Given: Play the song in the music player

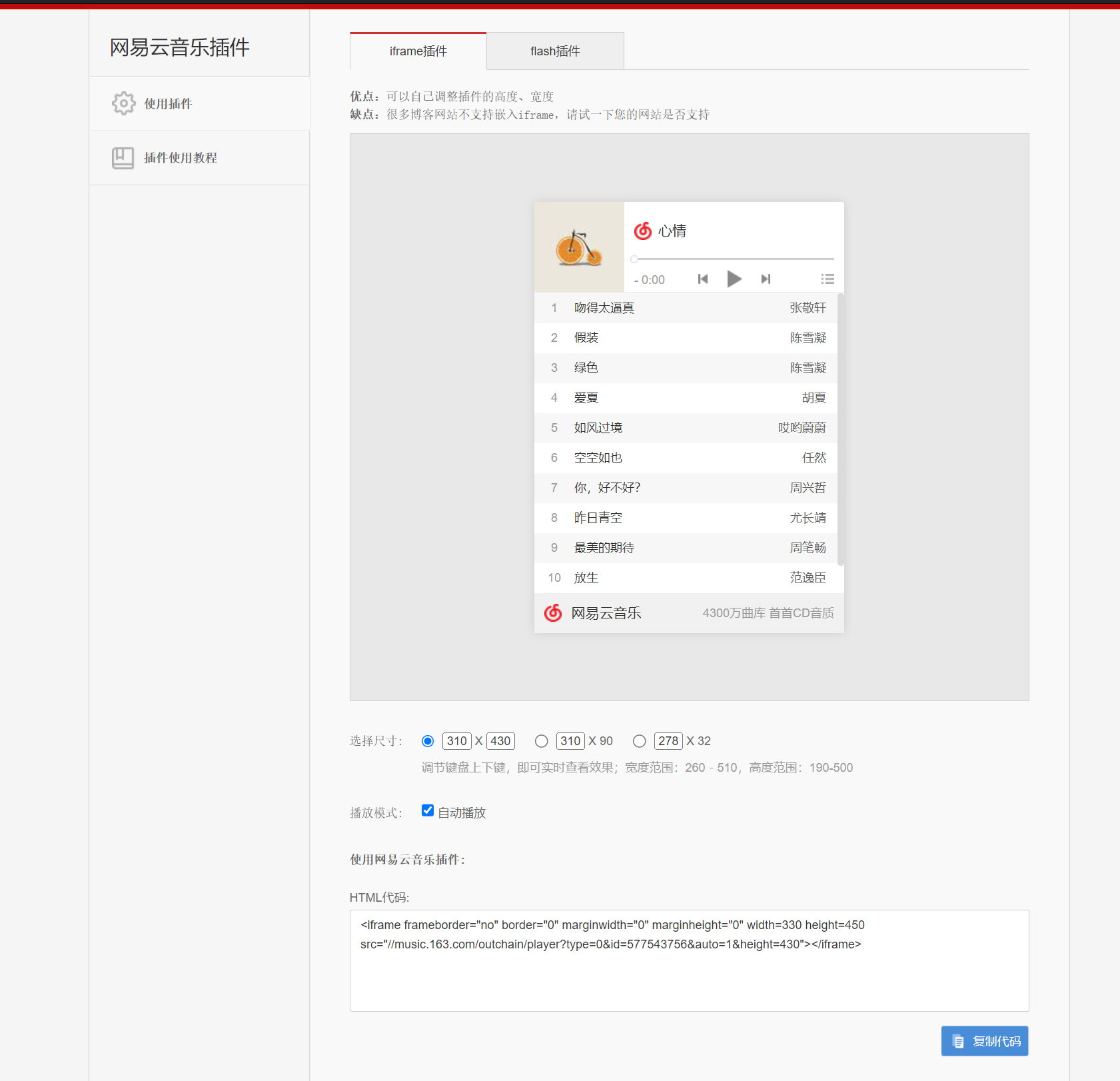Looking at the screenshot, I should click(734, 279).
